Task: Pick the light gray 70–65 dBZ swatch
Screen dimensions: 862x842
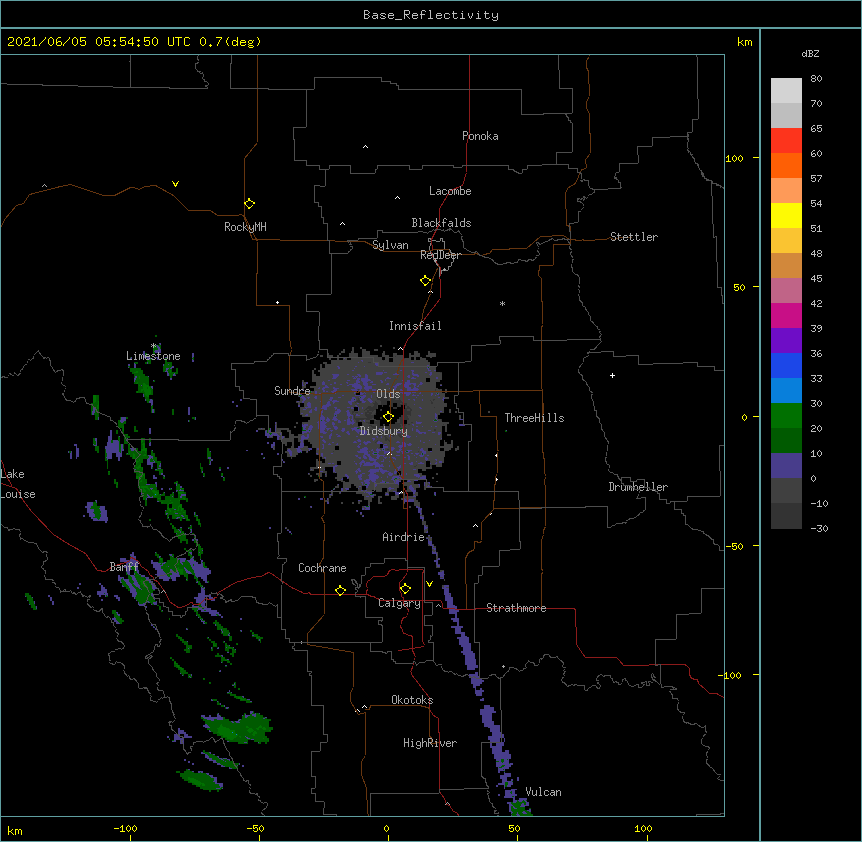Action: pyautogui.click(x=786, y=115)
